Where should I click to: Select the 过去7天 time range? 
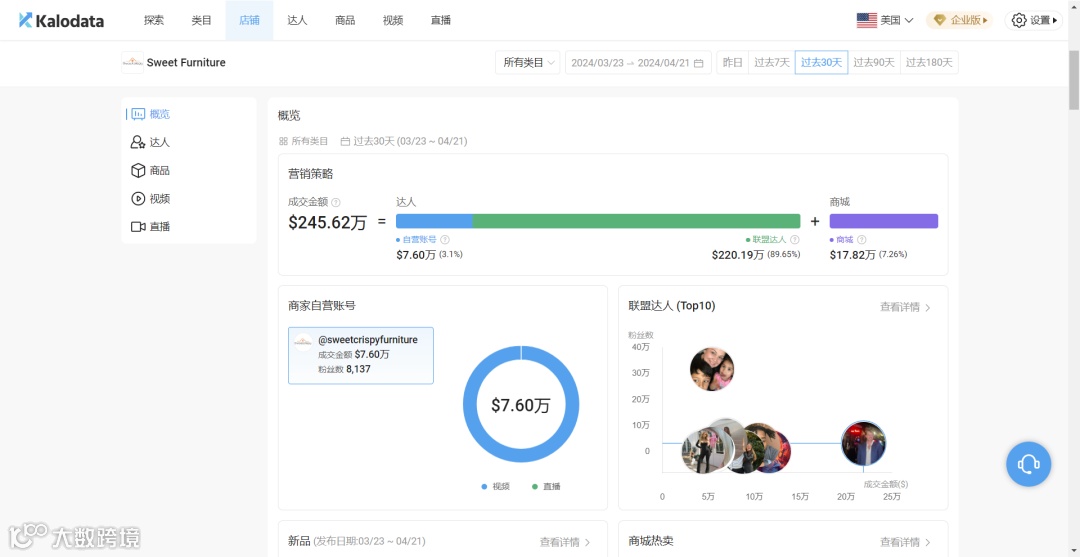pyautogui.click(x=771, y=63)
